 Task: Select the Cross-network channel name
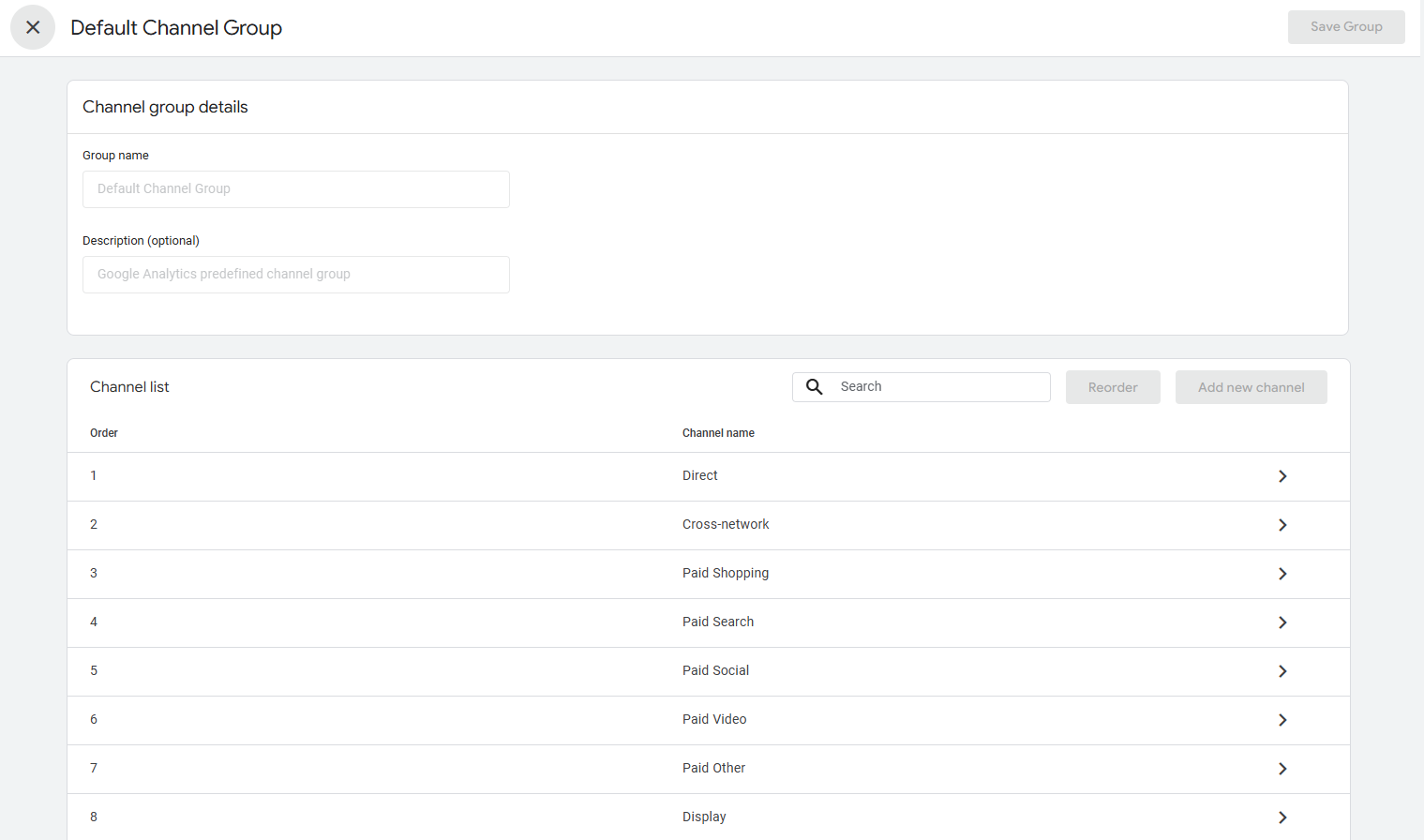(726, 525)
